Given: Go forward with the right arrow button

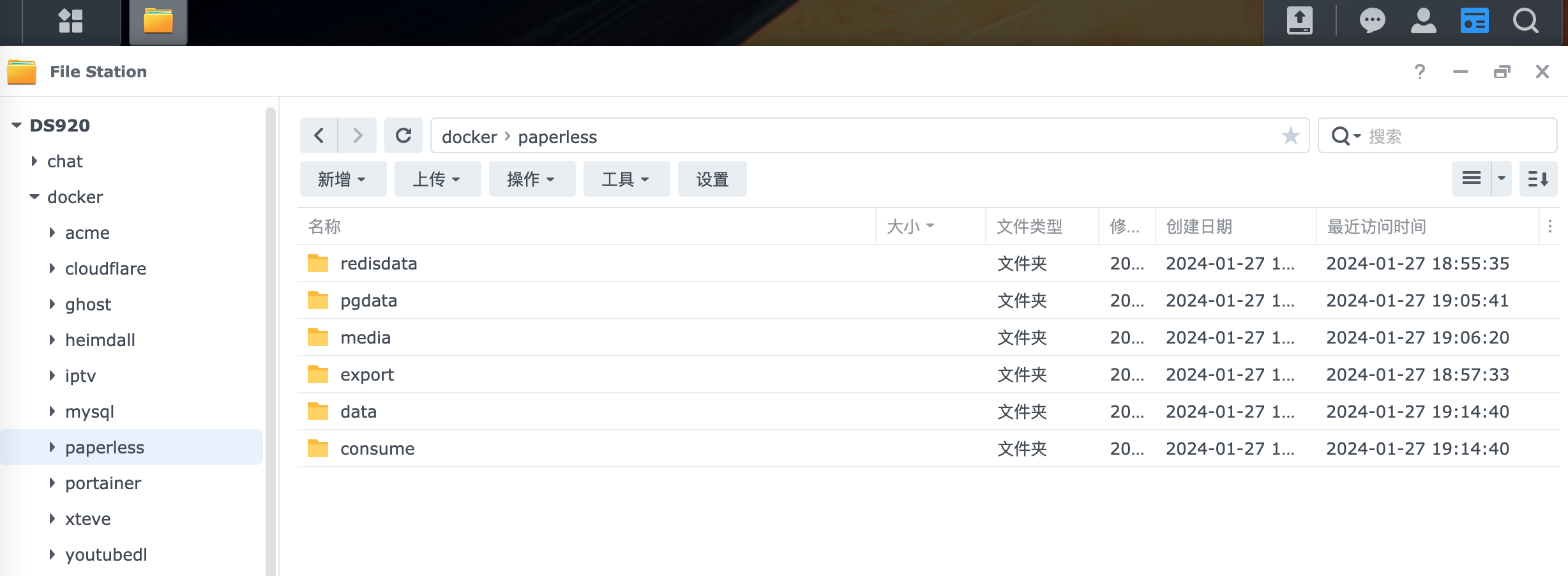Looking at the screenshot, I should point(358,135).
